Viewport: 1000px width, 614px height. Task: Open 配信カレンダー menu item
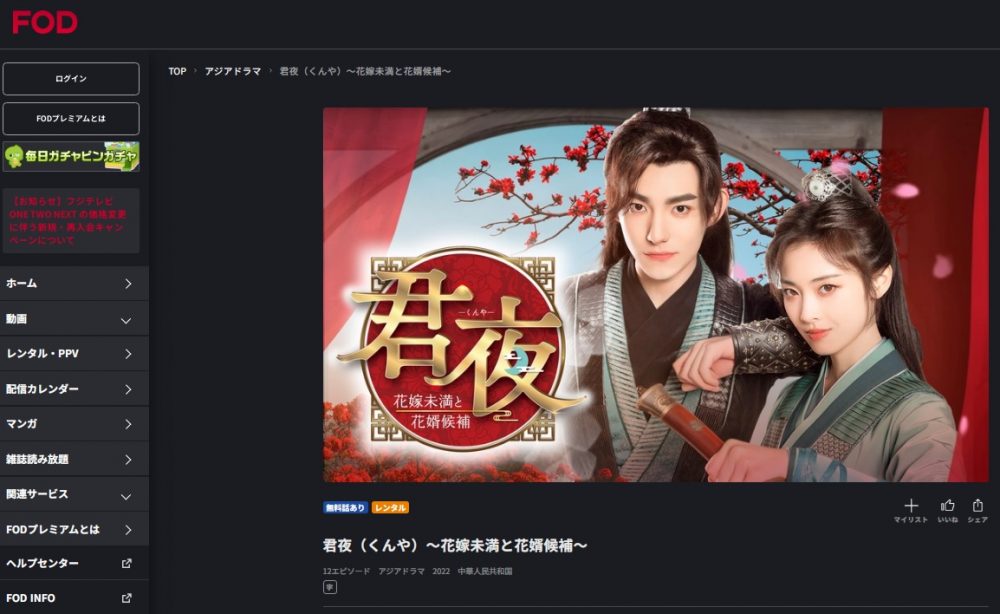[x=74, y=389]
